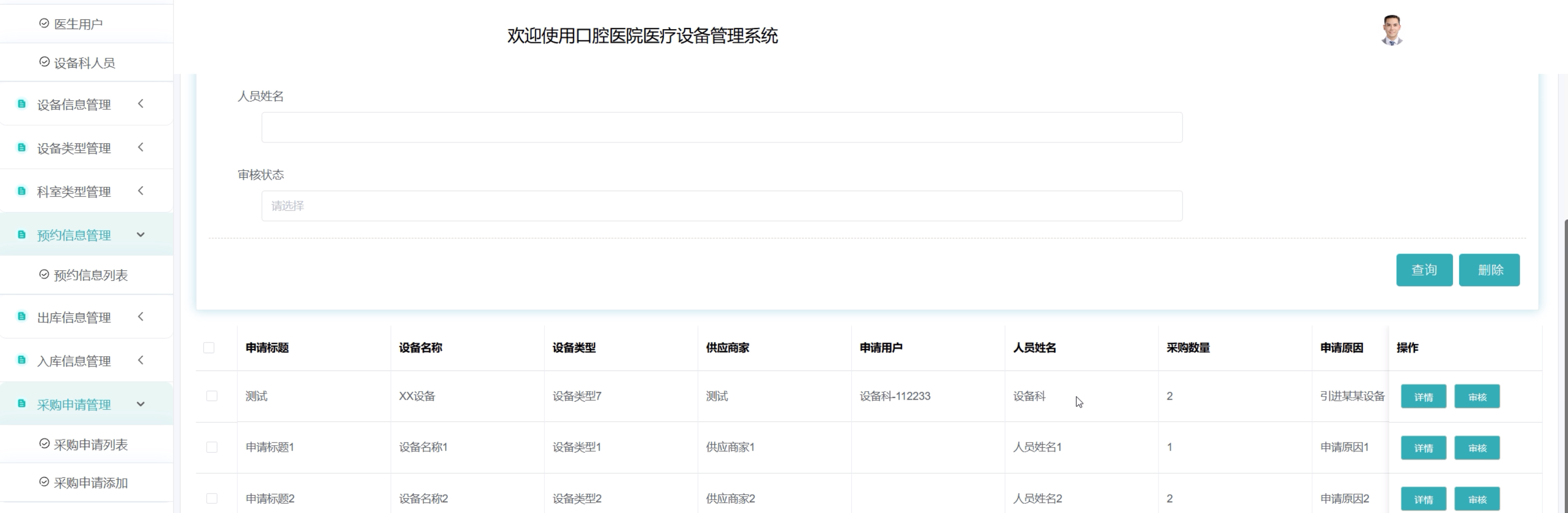Viewport: 1568px width, 513px height.
Task: Click the icon beside 科室类型管理
Action: [22, 191]
